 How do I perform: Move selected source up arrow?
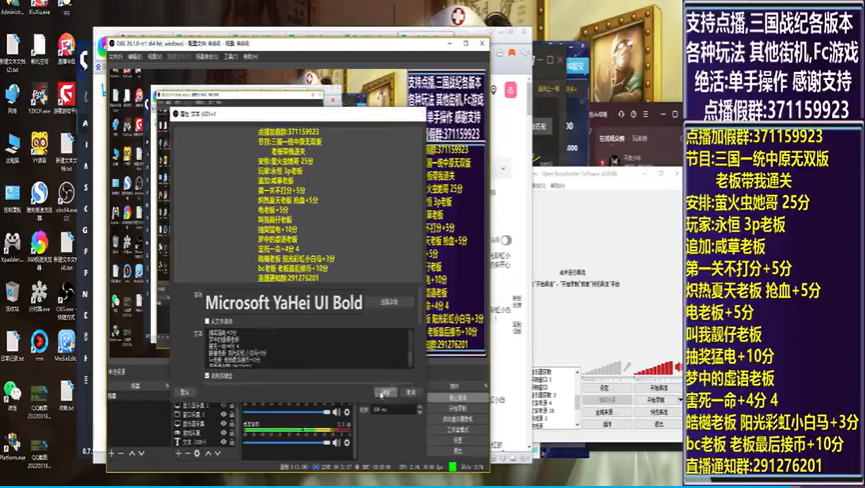coord(208,453)
